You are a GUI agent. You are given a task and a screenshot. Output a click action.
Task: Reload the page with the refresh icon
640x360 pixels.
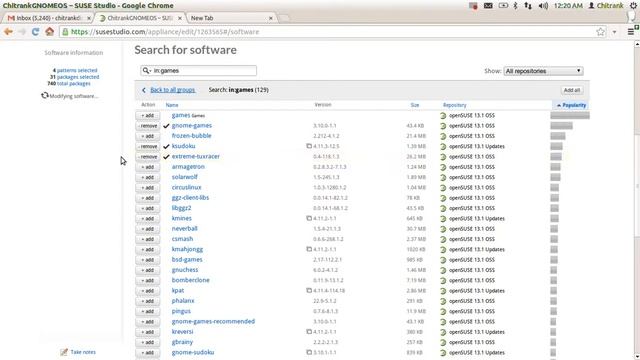36,32
